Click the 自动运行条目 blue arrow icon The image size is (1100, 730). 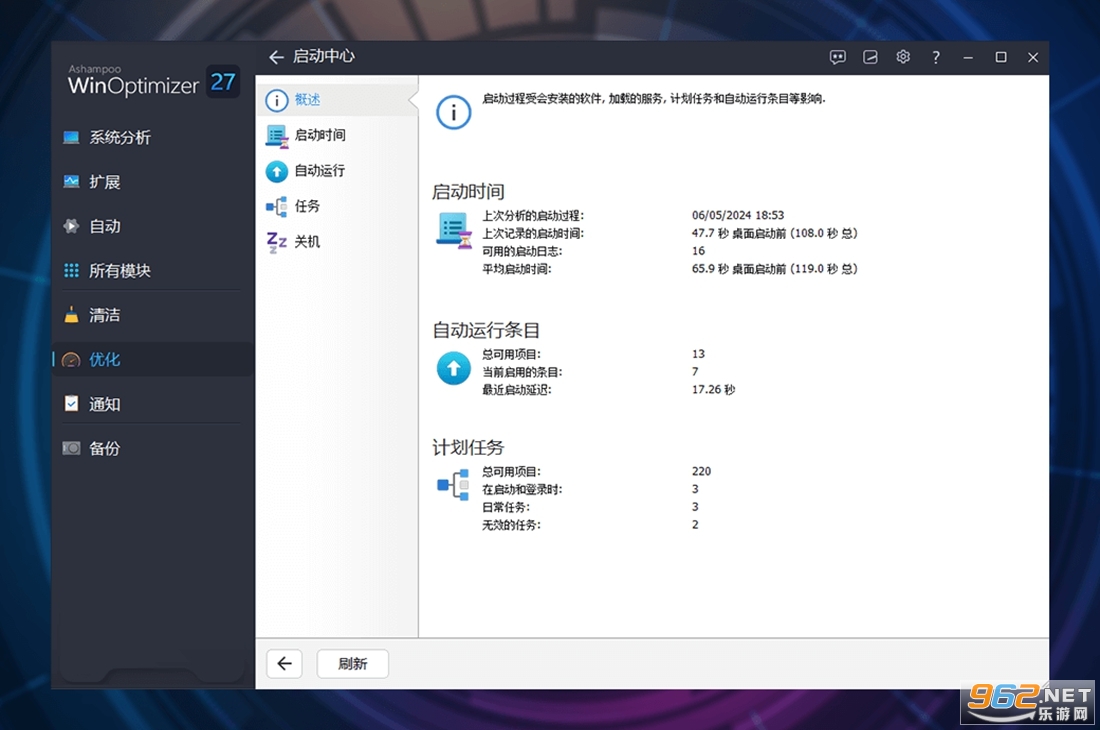[x=453, y=368]
